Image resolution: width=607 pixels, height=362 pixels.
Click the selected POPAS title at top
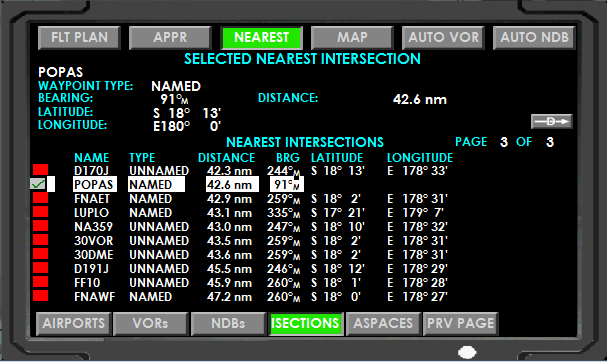(x=60, y=72)
